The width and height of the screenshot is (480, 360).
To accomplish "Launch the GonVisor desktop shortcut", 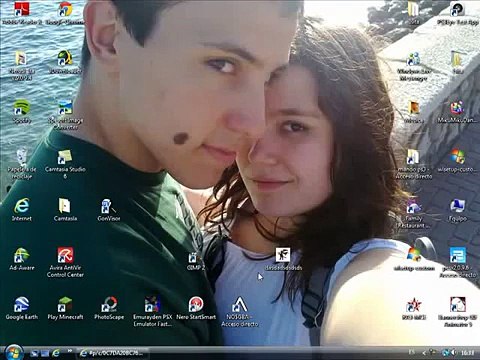I will [109, 210].
